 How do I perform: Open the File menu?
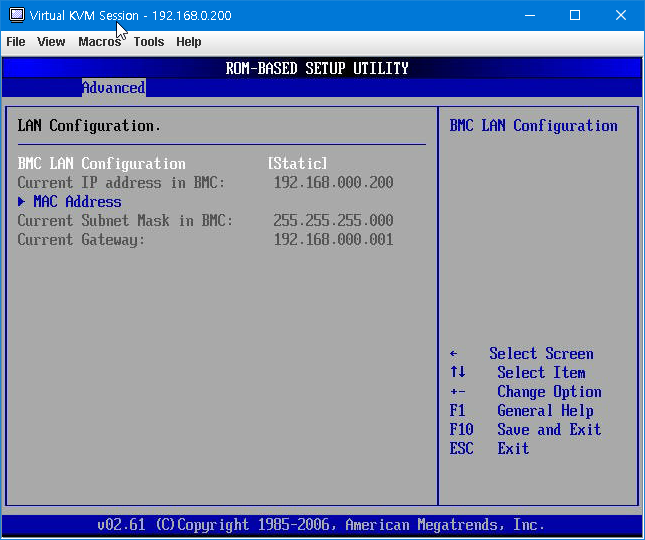(16, 42)
